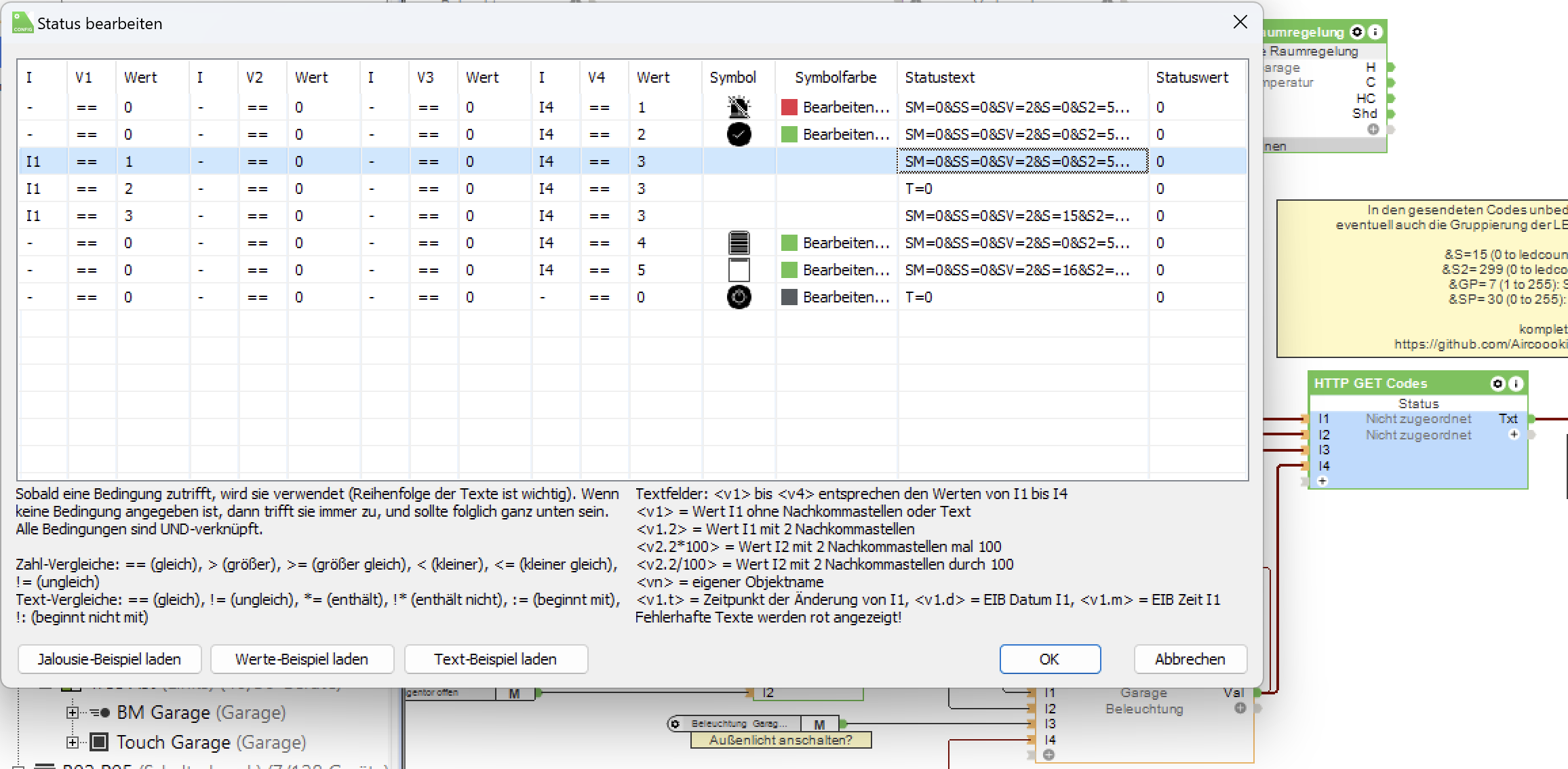Screen dimensions: 1568x769
Task: Click dark gray swatch in last row
Action: point(789,297)
